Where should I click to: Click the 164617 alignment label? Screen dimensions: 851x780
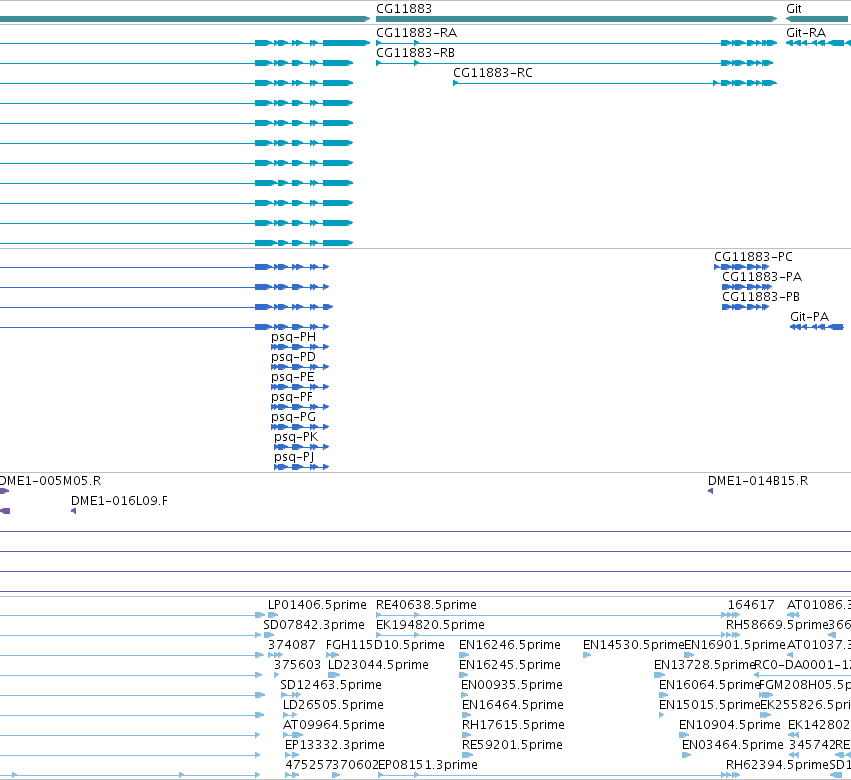click(751, 605)
